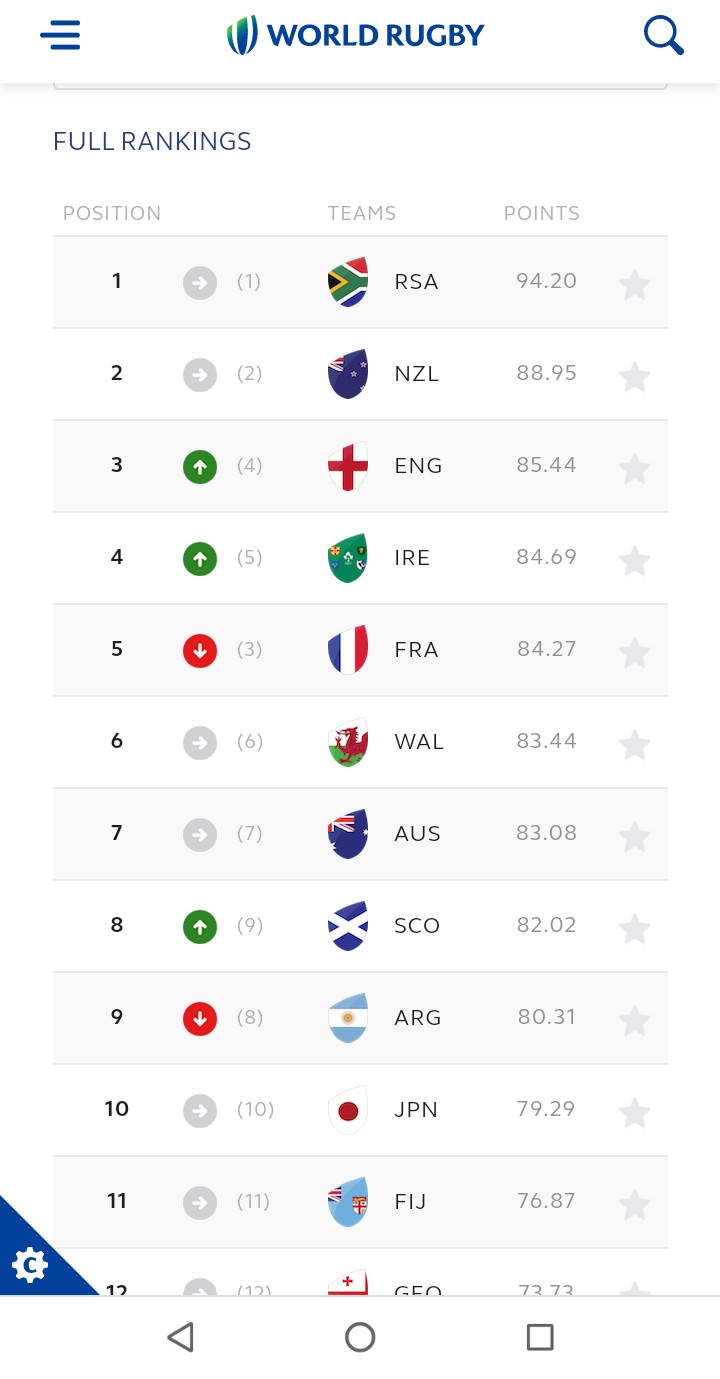Open cookie settings gear in corner
Image resolution: width=720 pixels, height=1379 pixels.
tap(30, 1266)
